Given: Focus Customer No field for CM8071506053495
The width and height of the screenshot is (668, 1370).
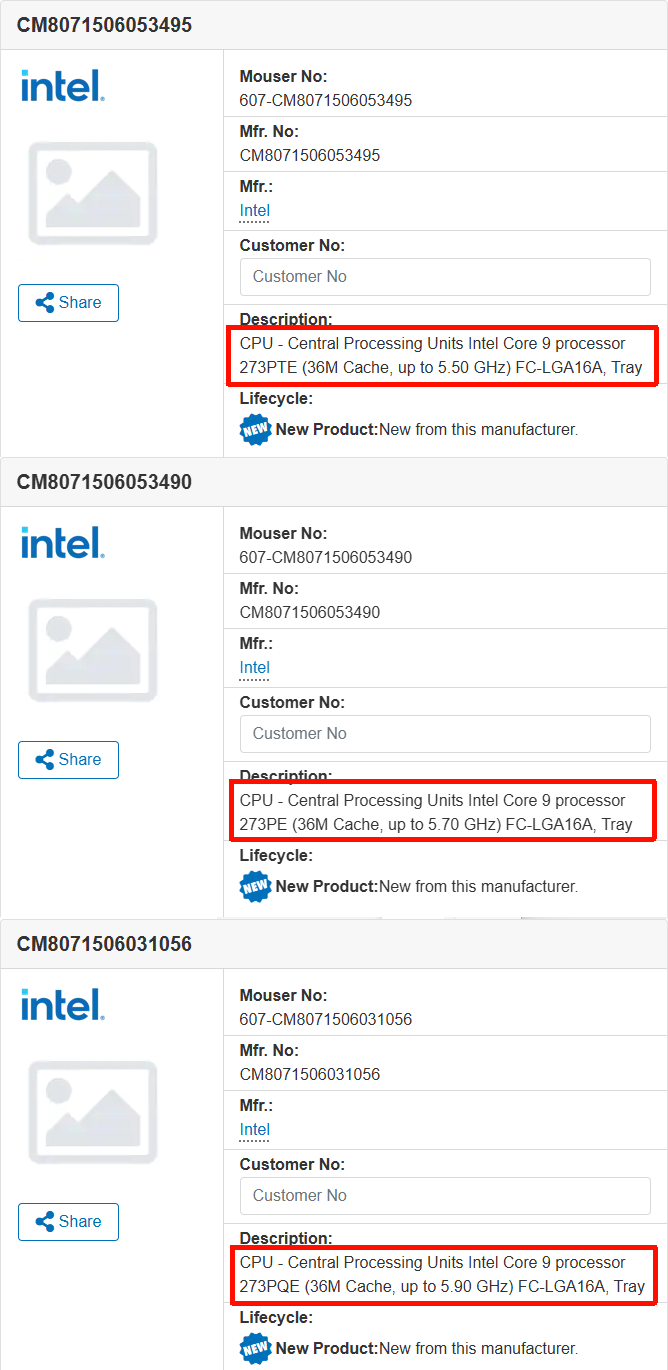Looking at the screenshot, I should point(445,277).
